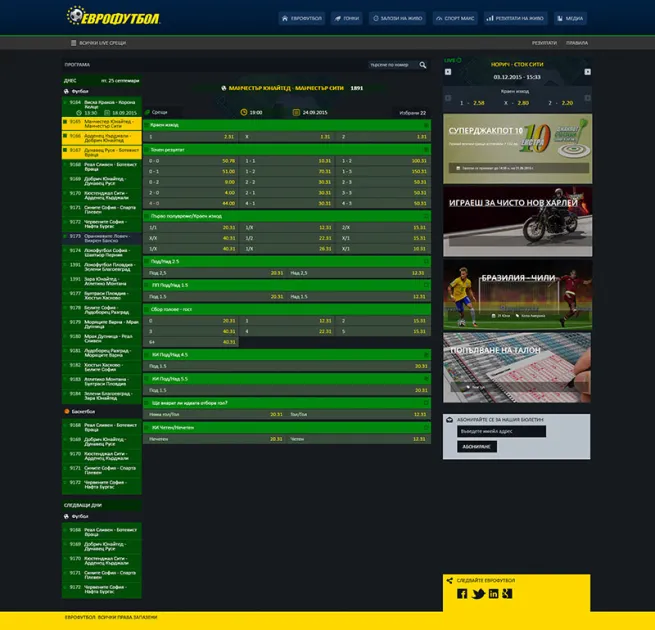
Task: Click the football icon under СЛЕДВАЩИ ДНИ
Action: pyautogui.click(x=66, y=516)
